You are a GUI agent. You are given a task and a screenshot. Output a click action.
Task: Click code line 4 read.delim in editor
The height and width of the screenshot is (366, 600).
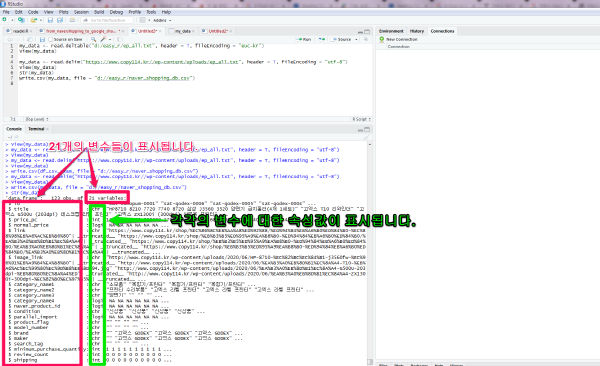point(183,62)
